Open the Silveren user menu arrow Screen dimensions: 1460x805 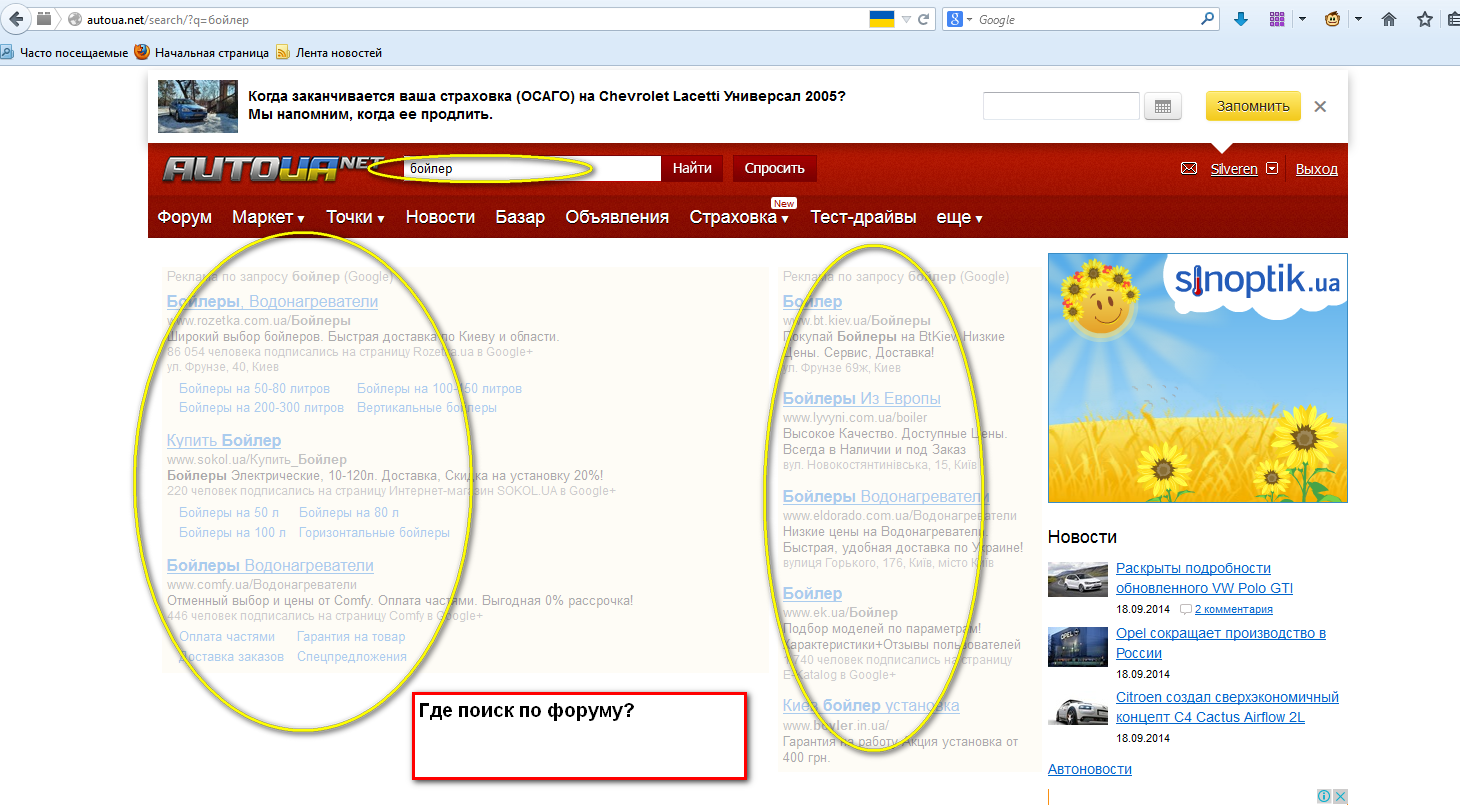point(1272,169)
